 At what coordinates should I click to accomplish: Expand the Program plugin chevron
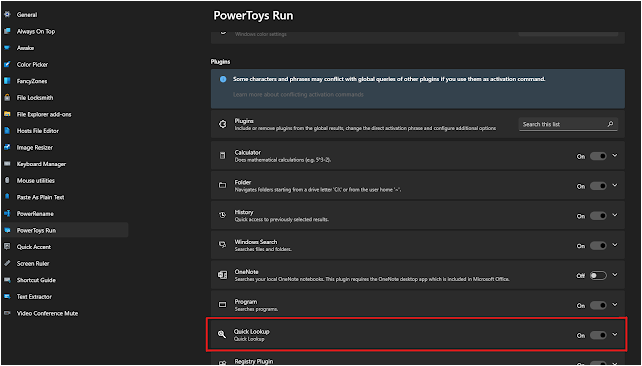(x=615, y=305)
